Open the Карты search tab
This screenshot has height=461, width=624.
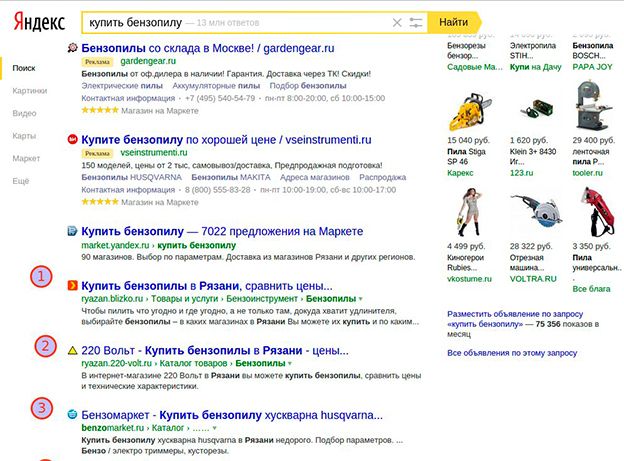tap(25, 136)
